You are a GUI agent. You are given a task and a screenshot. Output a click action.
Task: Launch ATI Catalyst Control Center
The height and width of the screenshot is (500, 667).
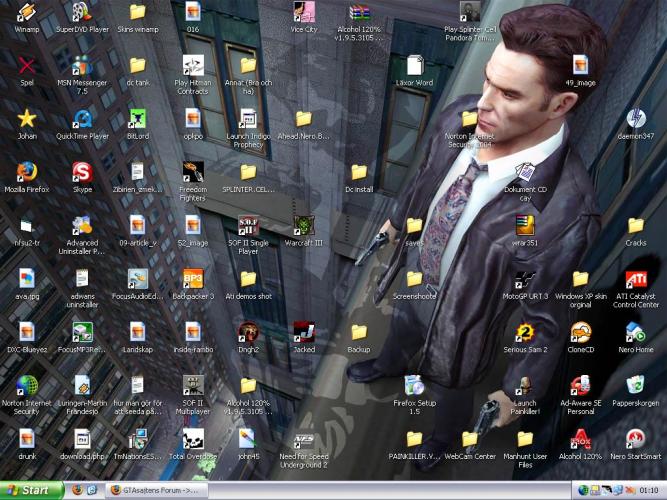[635, 279]
